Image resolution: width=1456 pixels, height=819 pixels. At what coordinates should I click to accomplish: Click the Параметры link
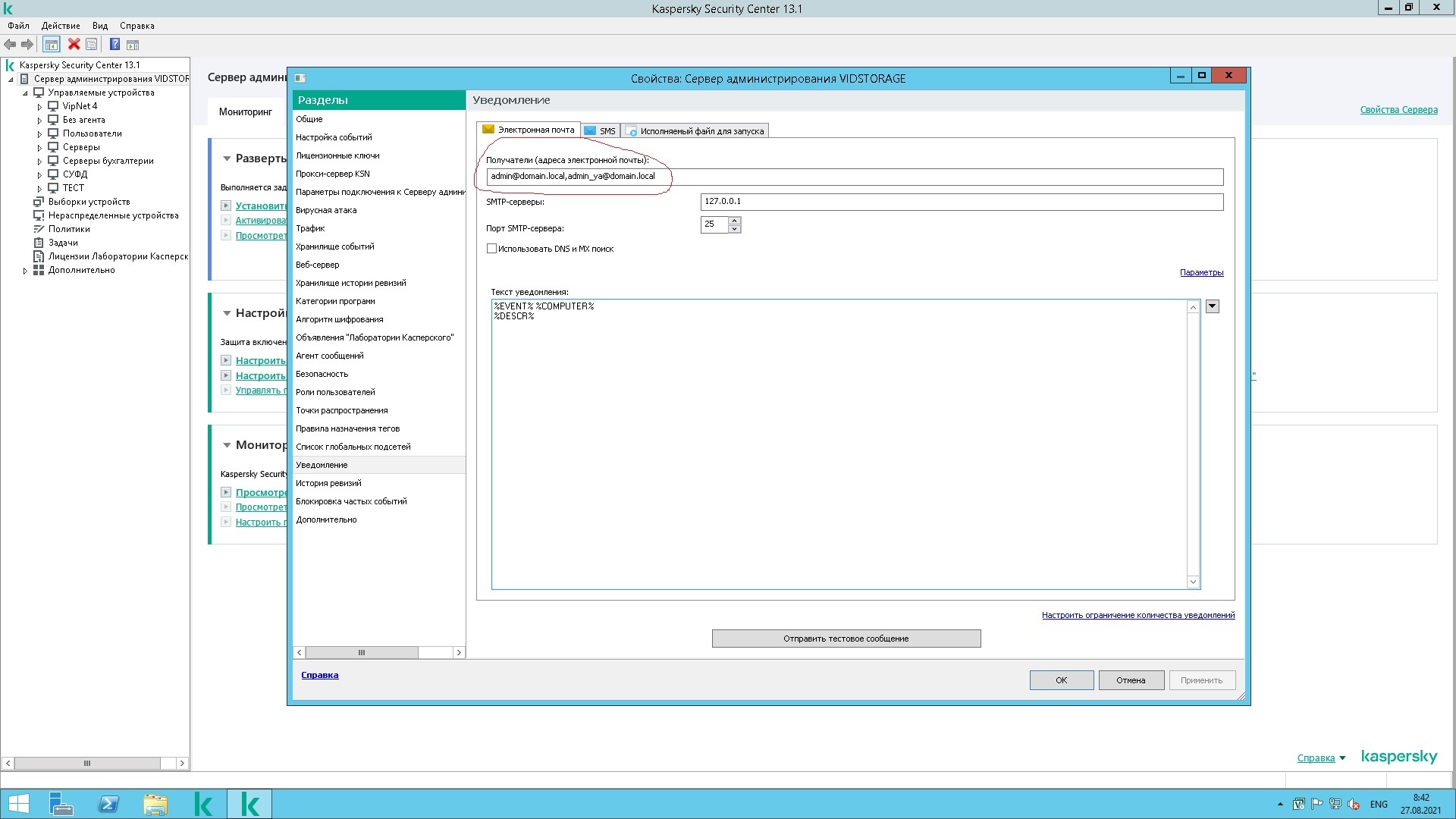coord(1201,272)
